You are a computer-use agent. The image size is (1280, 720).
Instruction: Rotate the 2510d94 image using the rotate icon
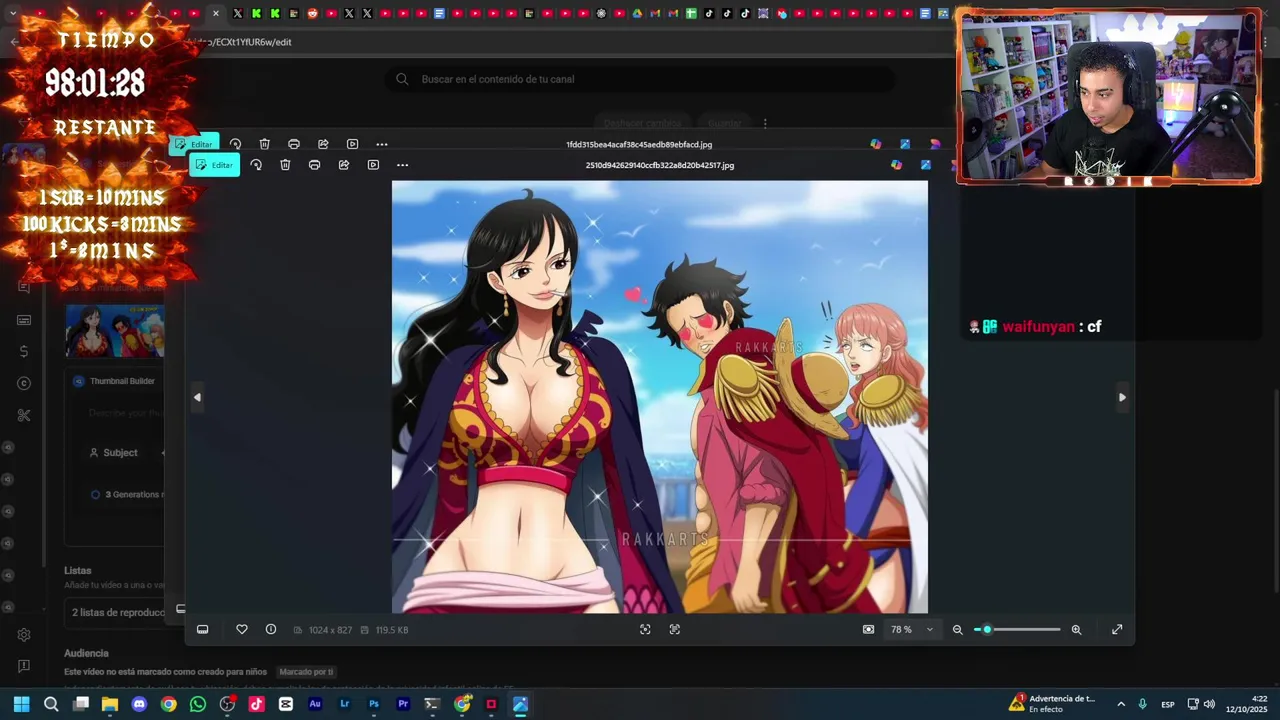[x=256, y=165]
